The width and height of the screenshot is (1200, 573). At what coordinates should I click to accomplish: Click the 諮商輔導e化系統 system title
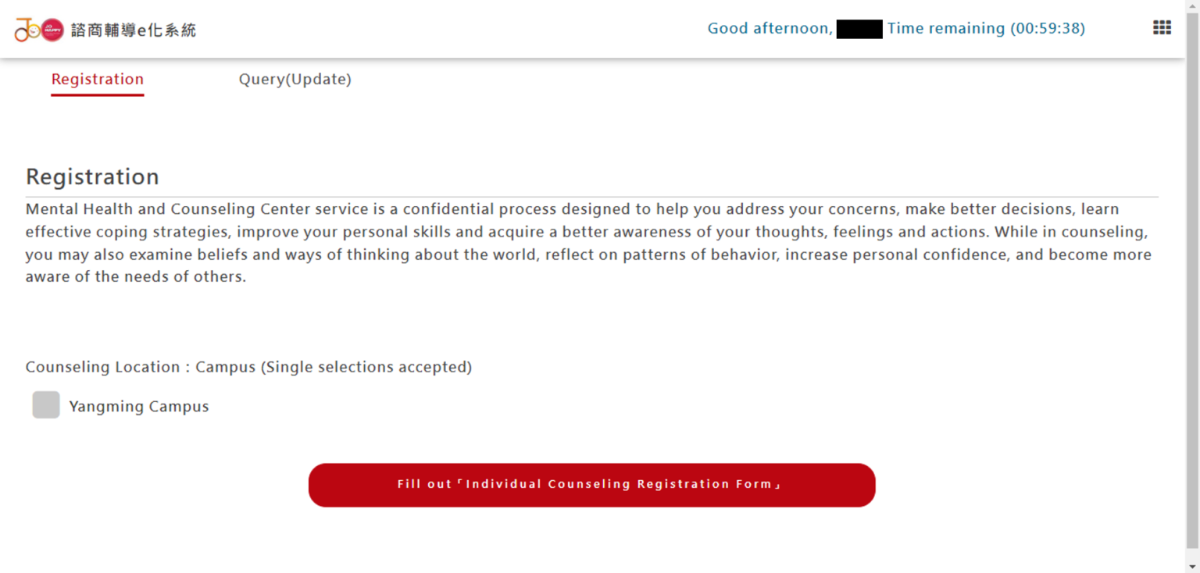pos(134,30)
